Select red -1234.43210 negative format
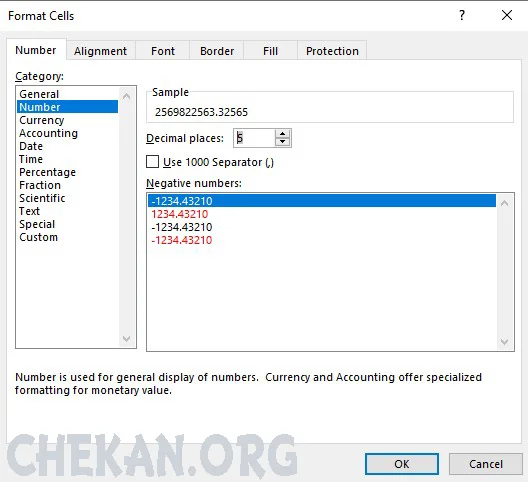 (322, 240)
